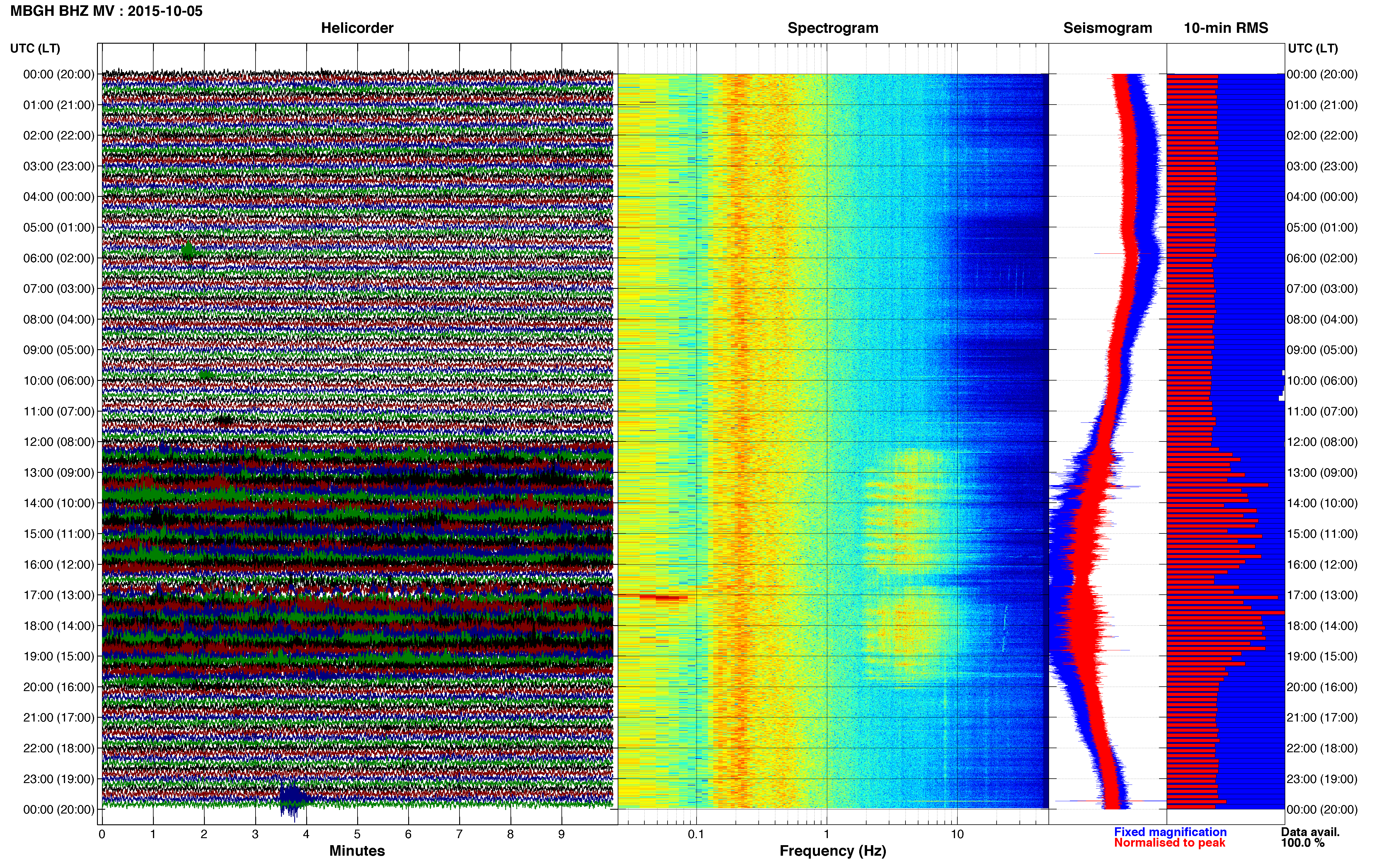Click left time label 08:00 (04:00)
This screenshot has width=1389, height=868.
point(59,319)
